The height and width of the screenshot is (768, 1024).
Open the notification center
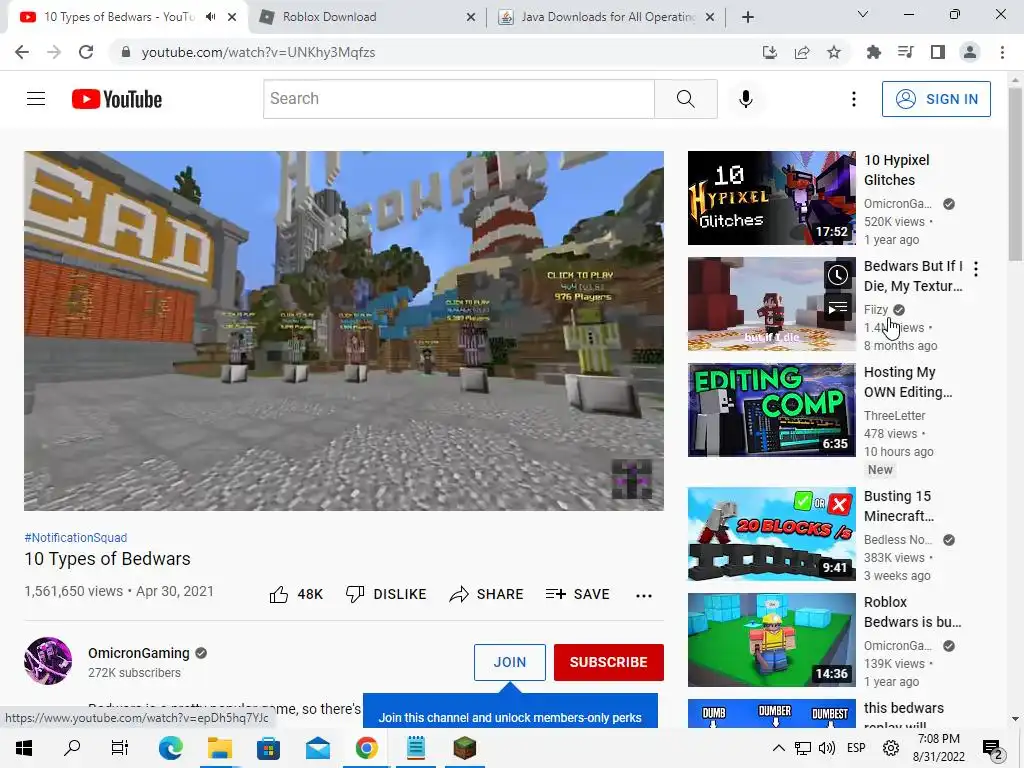pos(993,749)
